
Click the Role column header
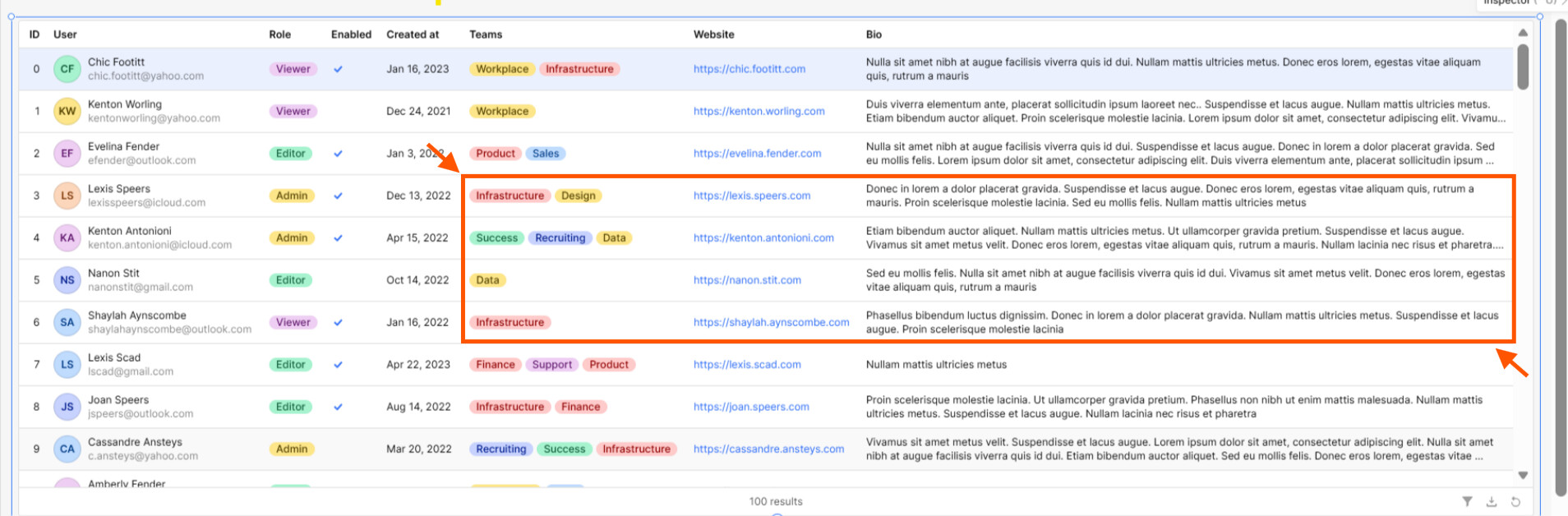click(x=279, y=35)
